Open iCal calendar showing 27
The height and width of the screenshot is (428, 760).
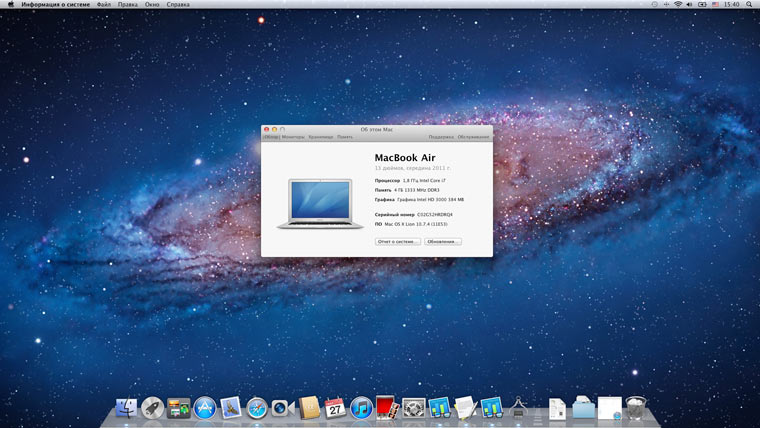335,408
